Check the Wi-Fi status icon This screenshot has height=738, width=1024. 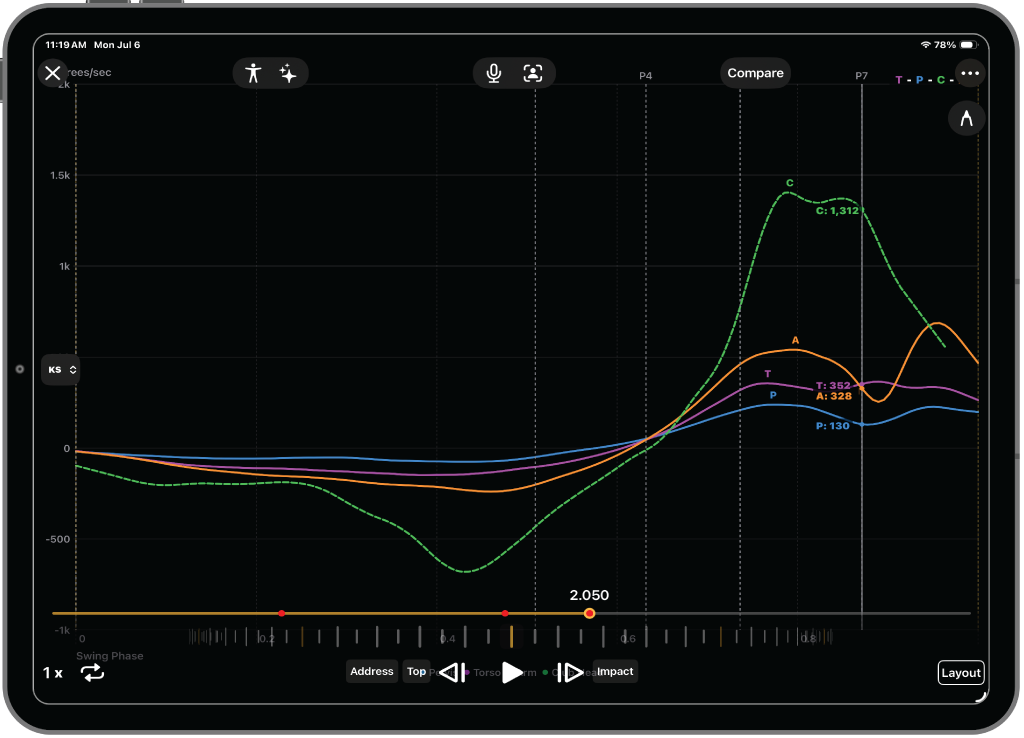pos(925,45)
